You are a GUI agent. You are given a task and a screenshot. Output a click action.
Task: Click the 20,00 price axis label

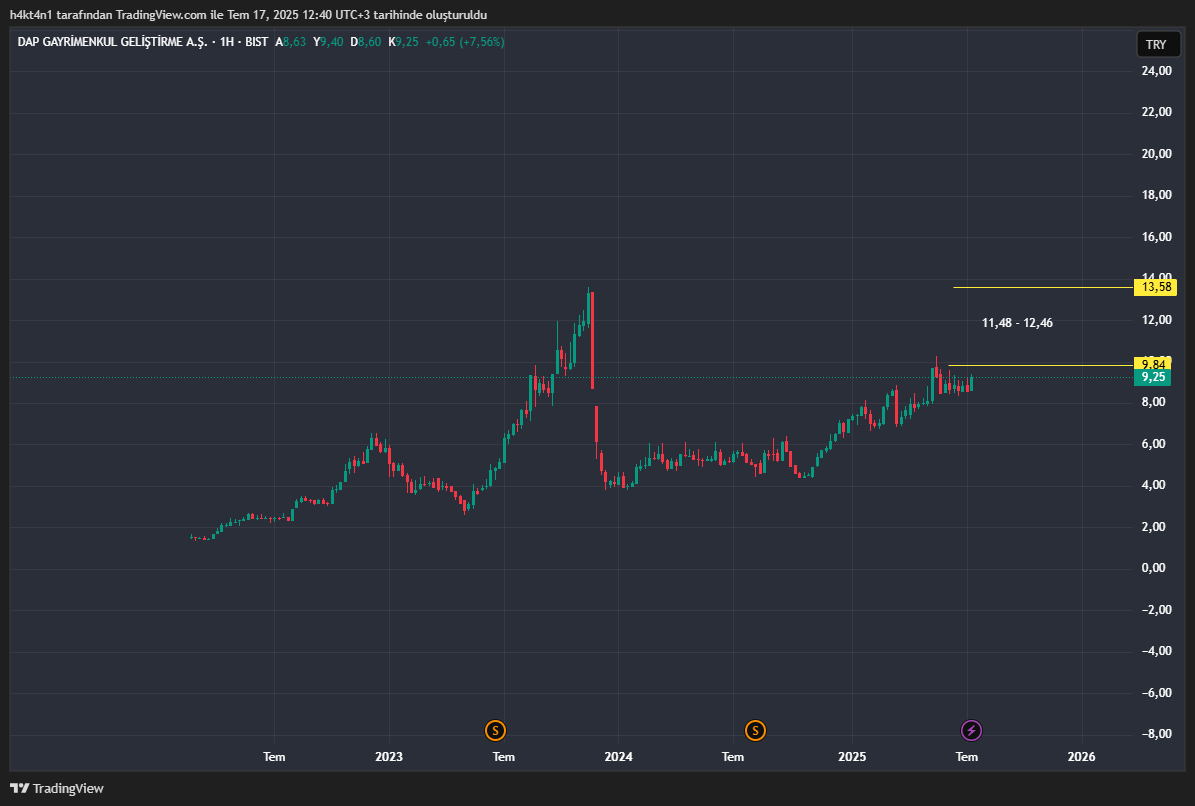point(1156,154)
